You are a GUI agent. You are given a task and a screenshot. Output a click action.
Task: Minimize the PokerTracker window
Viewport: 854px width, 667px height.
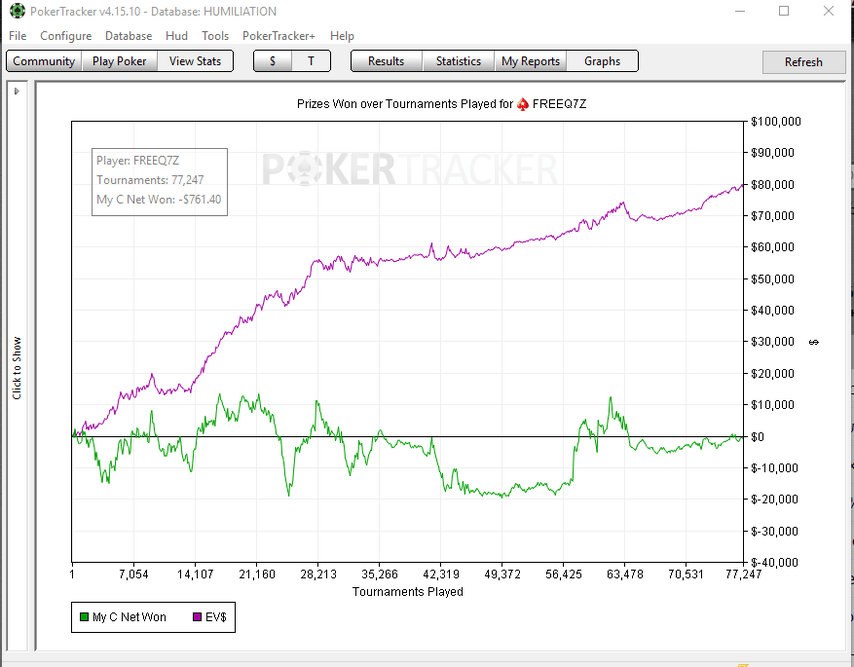point(740,11)
